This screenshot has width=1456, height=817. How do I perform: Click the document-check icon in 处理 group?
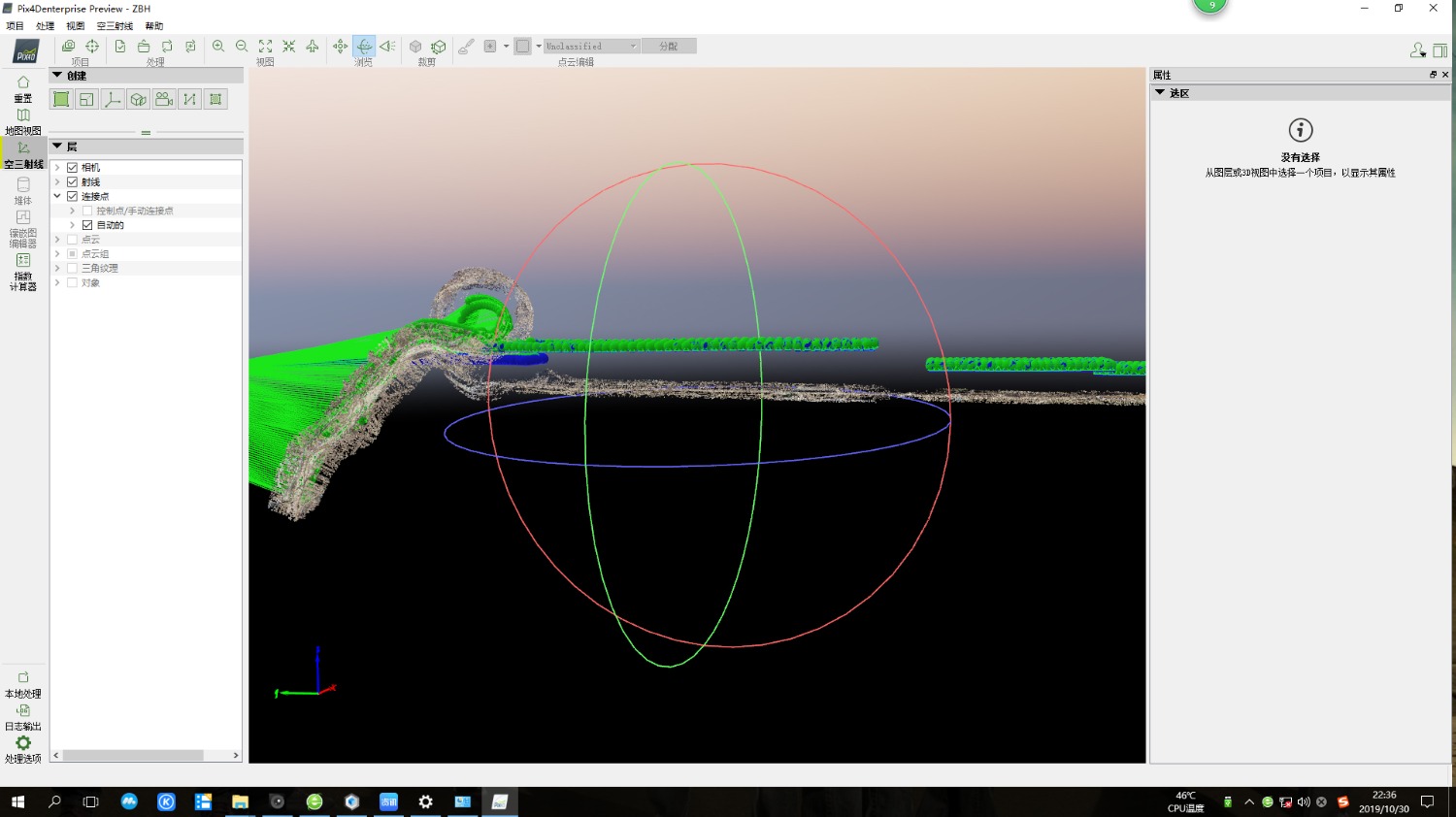pyautogui.click(x=120, y=46)
